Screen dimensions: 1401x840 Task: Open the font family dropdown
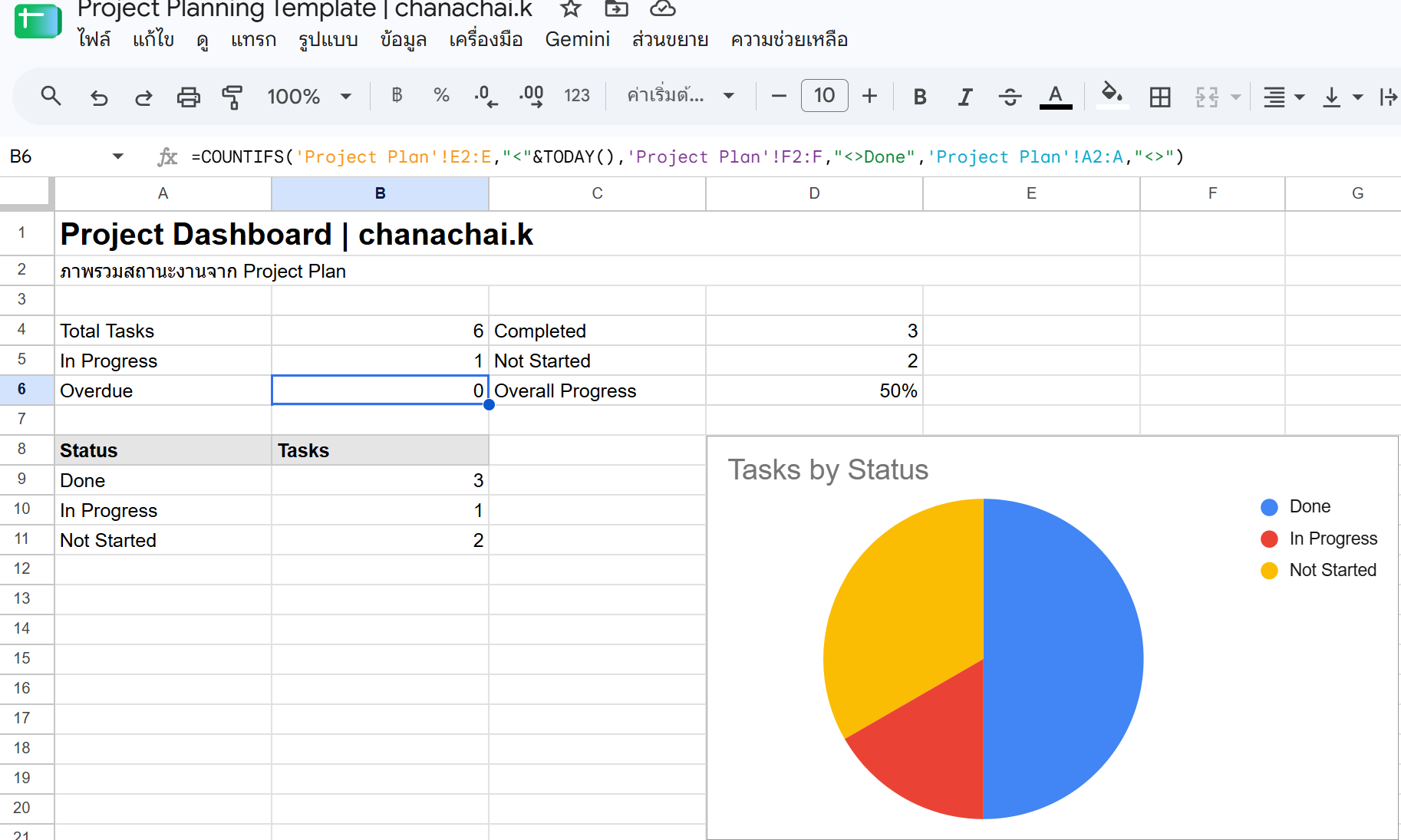click(681, 96)
